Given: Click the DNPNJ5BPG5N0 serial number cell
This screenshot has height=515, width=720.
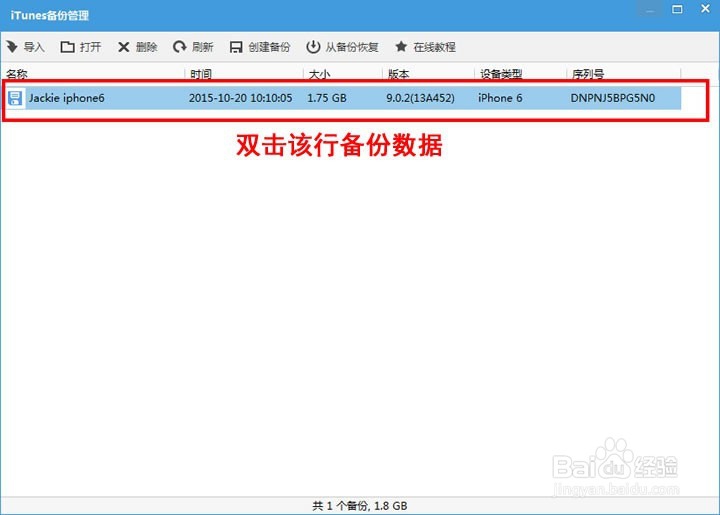Looking at the screenshot, I should pos(613,98).
